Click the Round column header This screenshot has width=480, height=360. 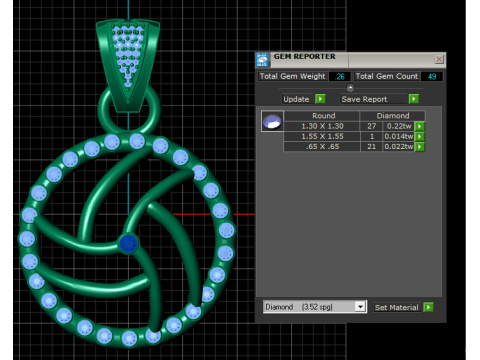(x=323, y=116)
